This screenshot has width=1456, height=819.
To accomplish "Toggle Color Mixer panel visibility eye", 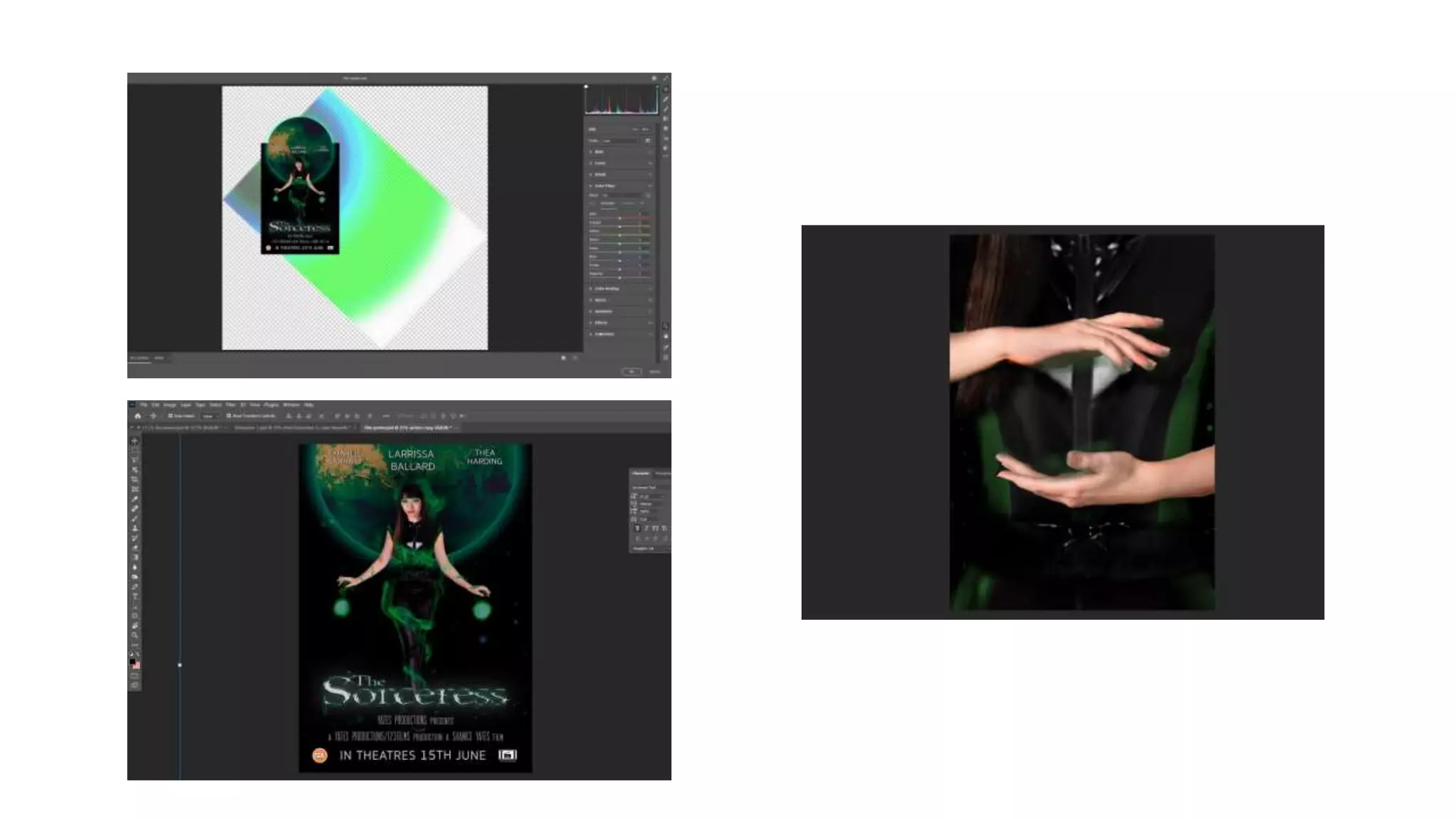I will click(650, 186).
